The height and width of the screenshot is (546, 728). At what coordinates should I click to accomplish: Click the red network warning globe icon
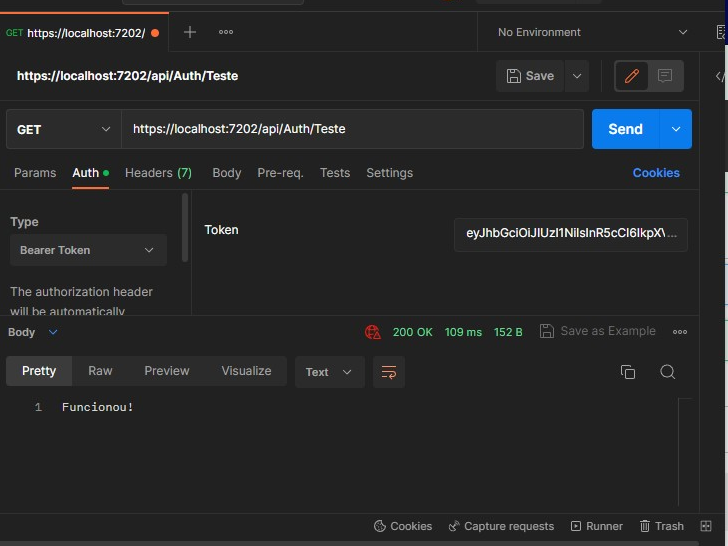372,332
